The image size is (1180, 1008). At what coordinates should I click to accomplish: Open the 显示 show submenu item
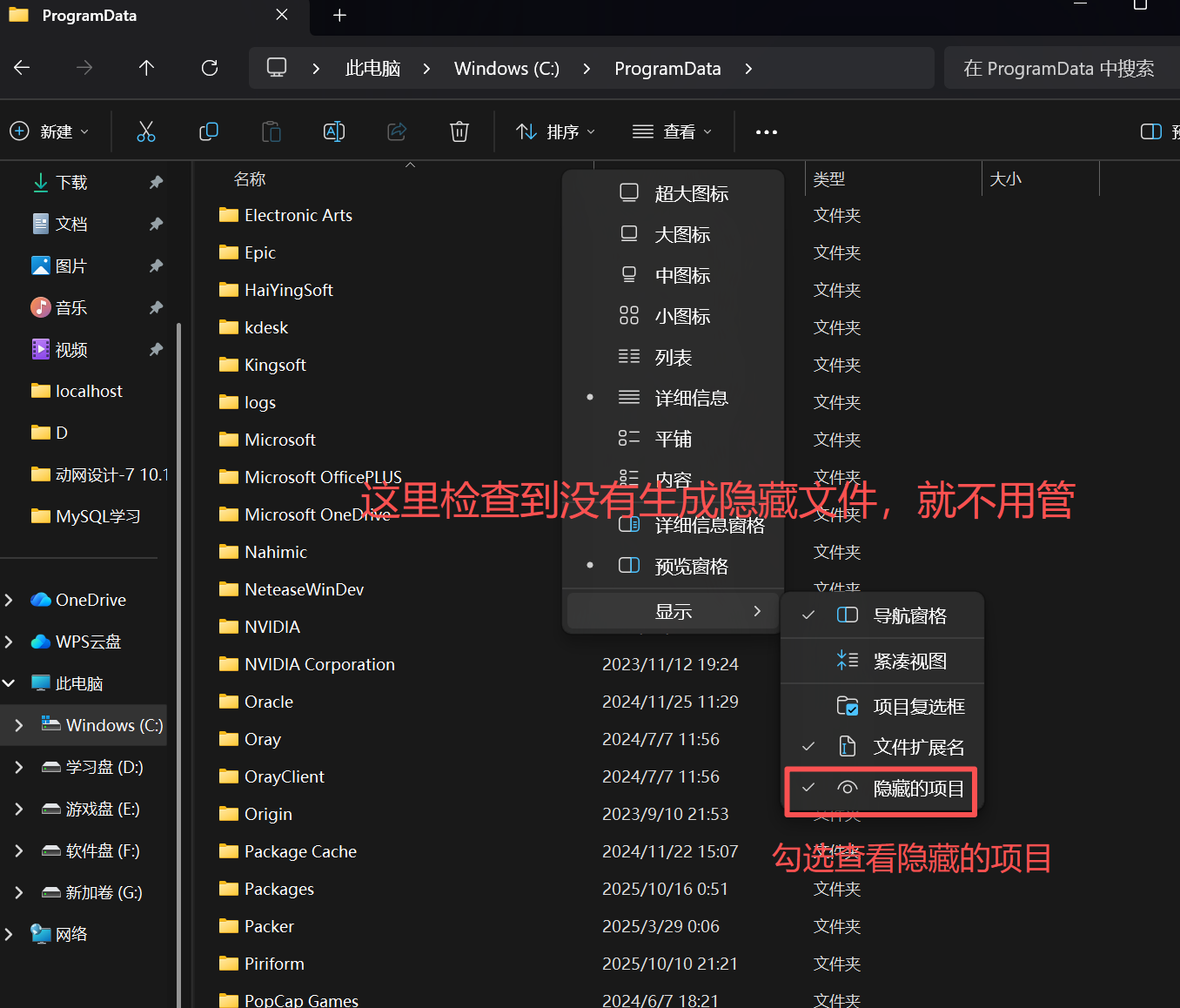pyautogui.click(x=674, y=611)
